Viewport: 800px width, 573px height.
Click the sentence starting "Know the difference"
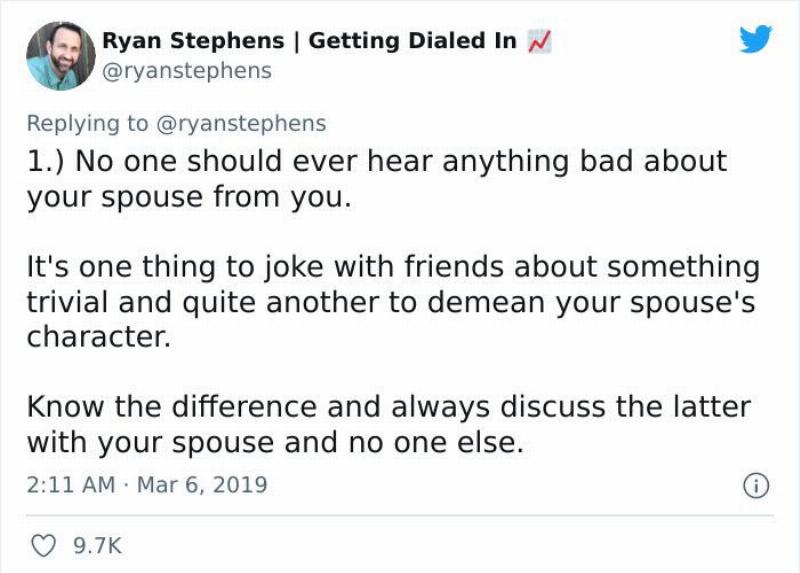[388, 407]
